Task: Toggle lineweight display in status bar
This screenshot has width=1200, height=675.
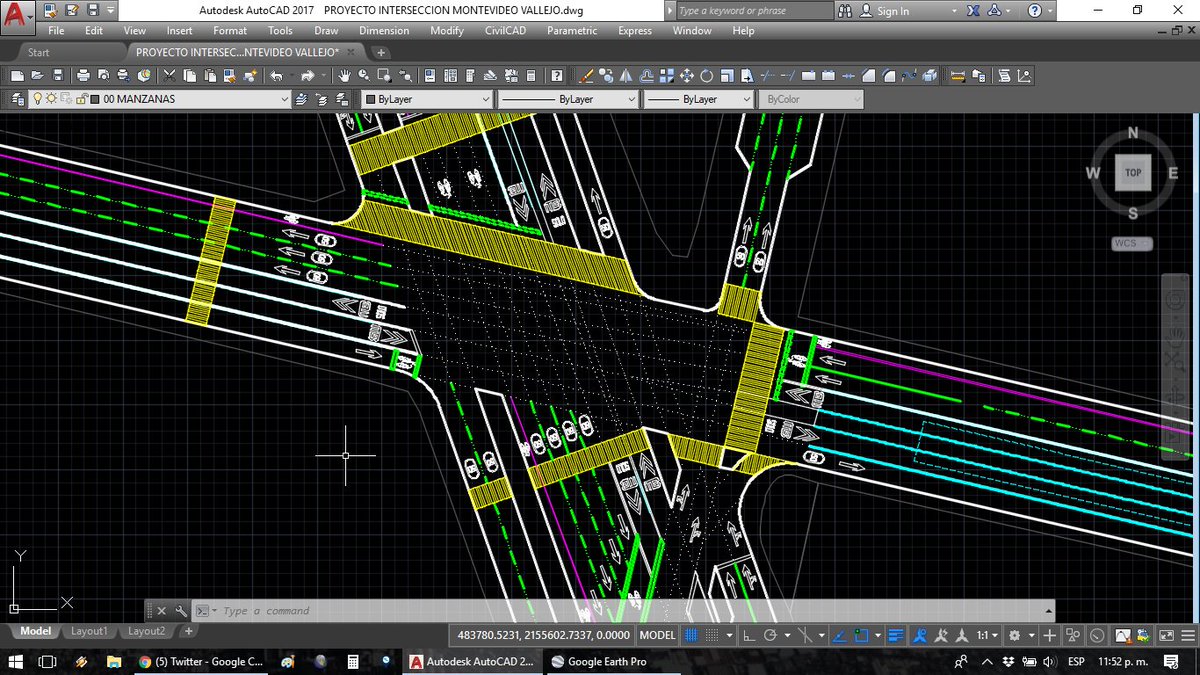Action: (x=895, y=635)
